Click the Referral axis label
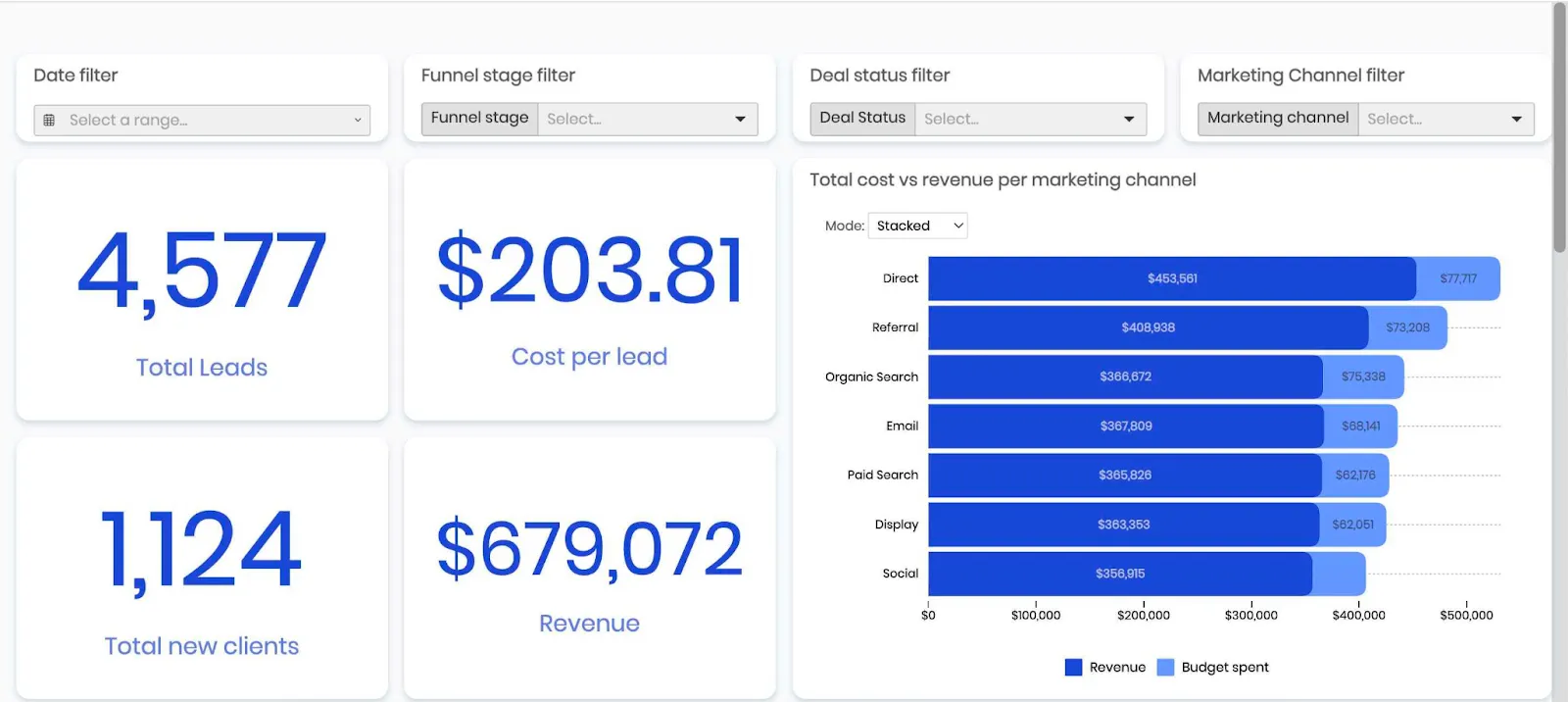 click(895, 327)
